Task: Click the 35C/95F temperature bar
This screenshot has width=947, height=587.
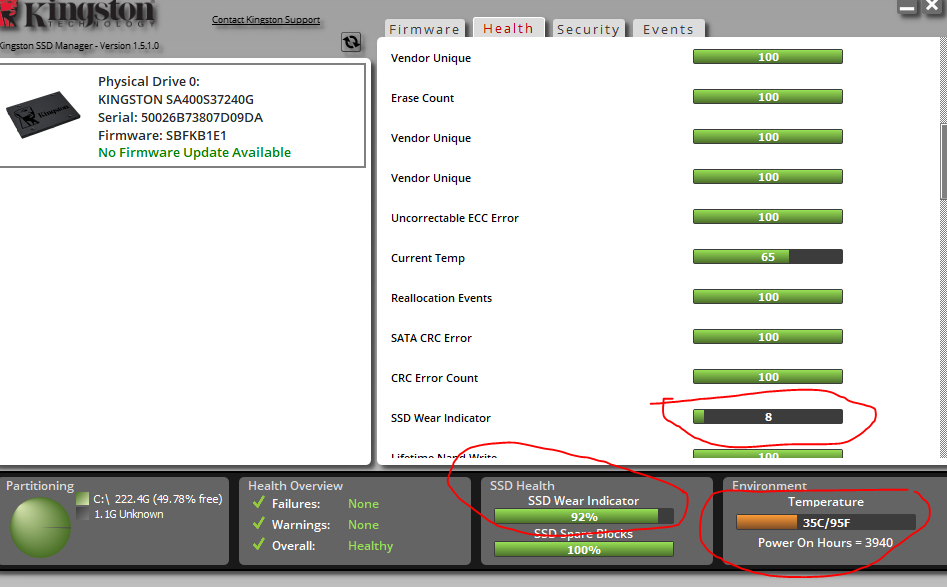Action: (826, 522)
